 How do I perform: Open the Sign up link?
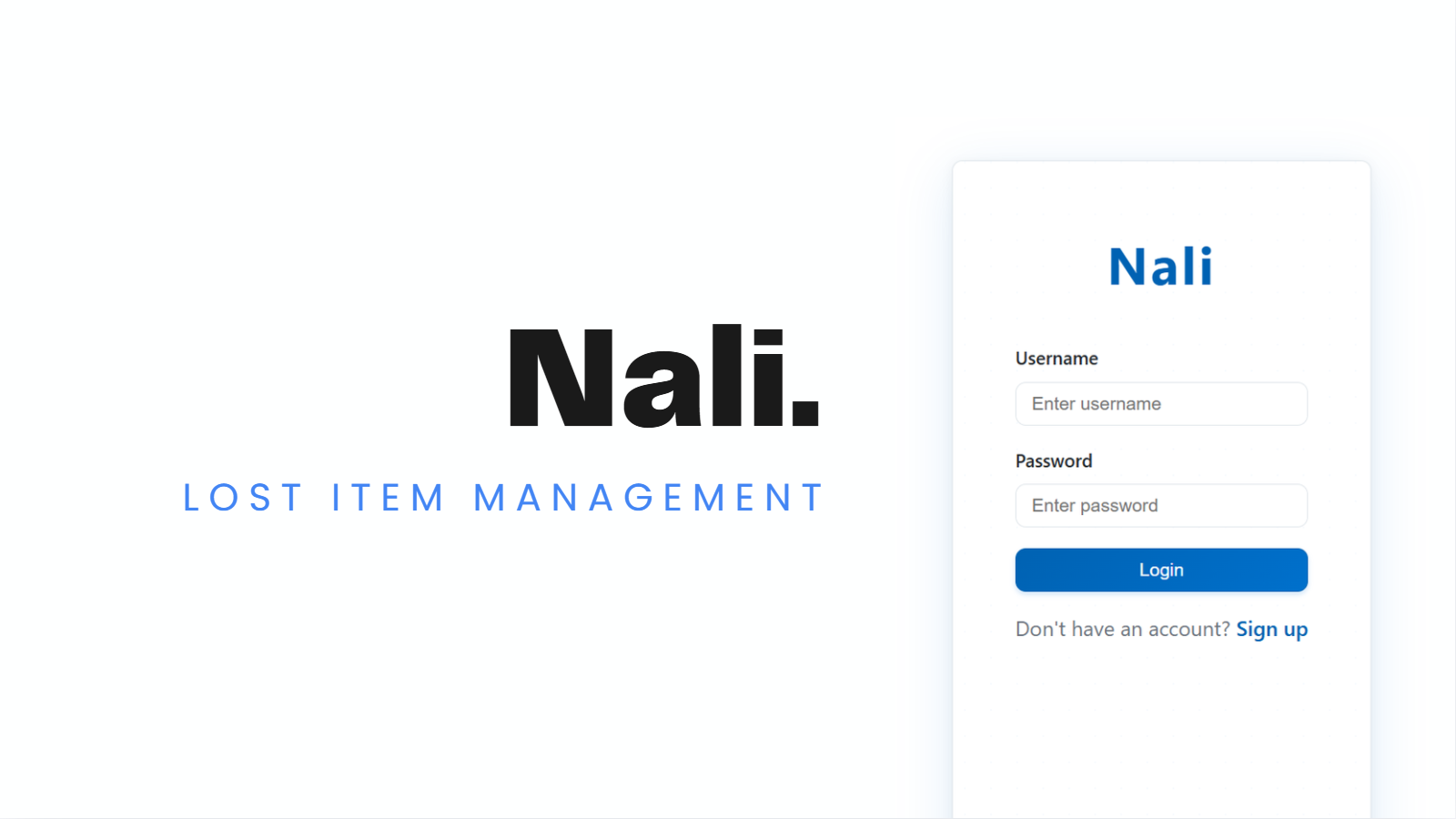(x=1271, y=630)
